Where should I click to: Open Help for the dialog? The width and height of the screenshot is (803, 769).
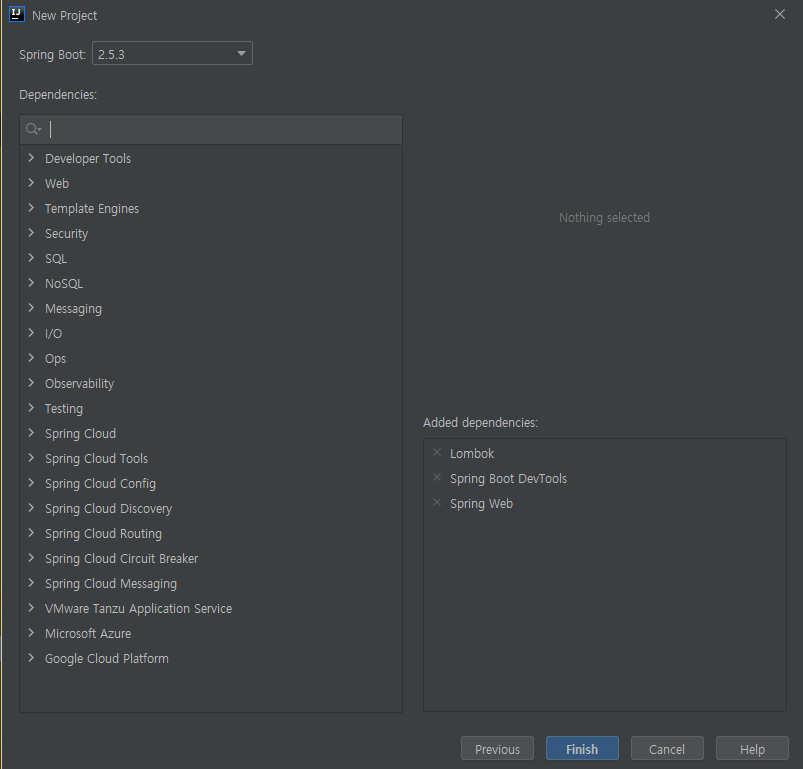pos(752,749)
